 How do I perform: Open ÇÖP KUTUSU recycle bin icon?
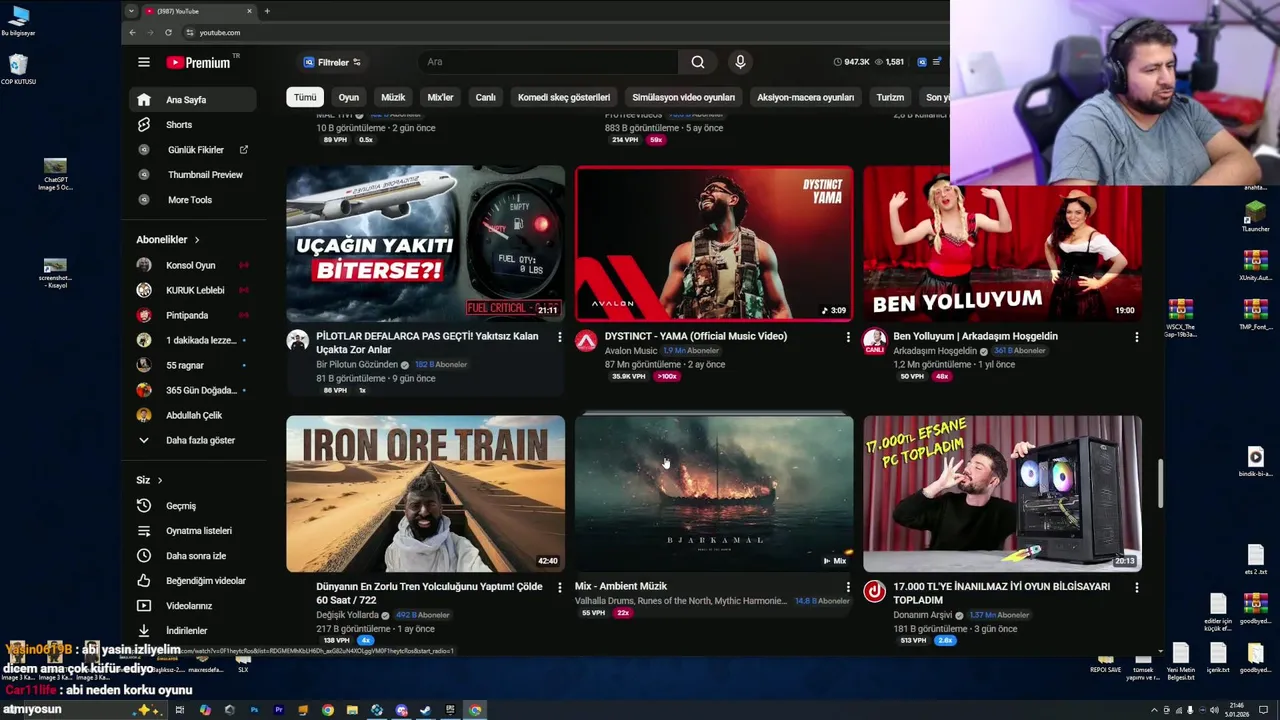pos(18,70)
